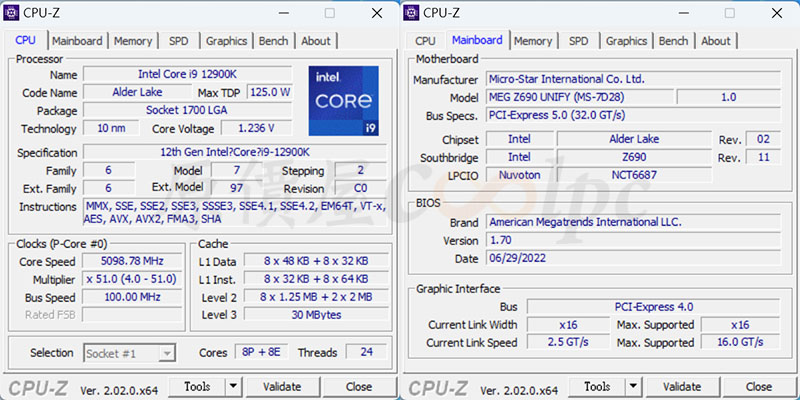Click the Cores value 8P + 8E
Screen dimensions: 800x400
(262, 352)
